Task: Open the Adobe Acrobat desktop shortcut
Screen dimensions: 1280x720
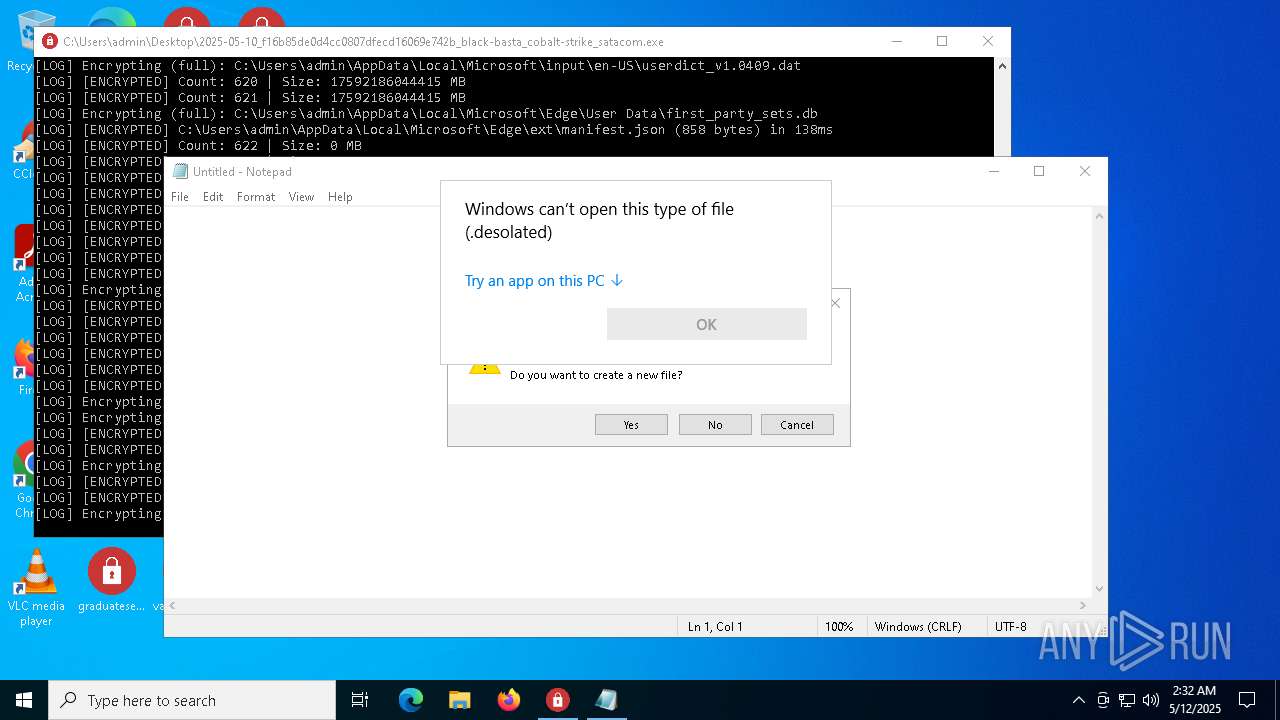Action: [x=24, y=262]
